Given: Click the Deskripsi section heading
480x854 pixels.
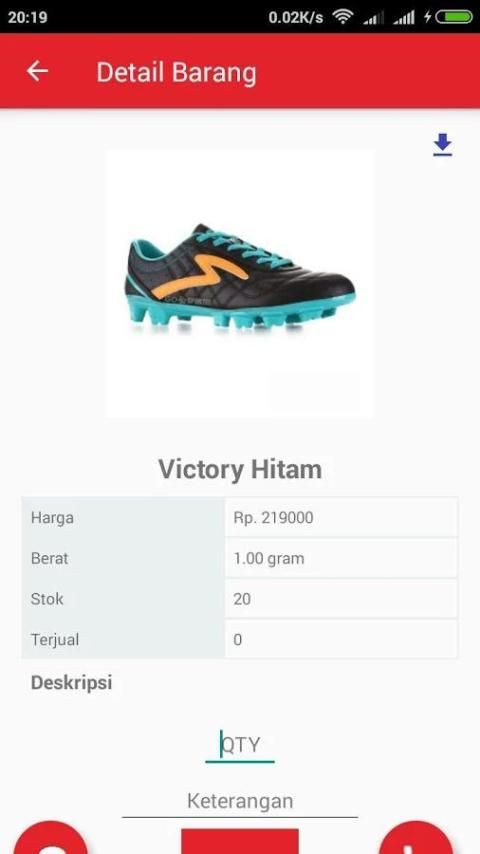Looking at the screenshot, I should tap(71, 682).
